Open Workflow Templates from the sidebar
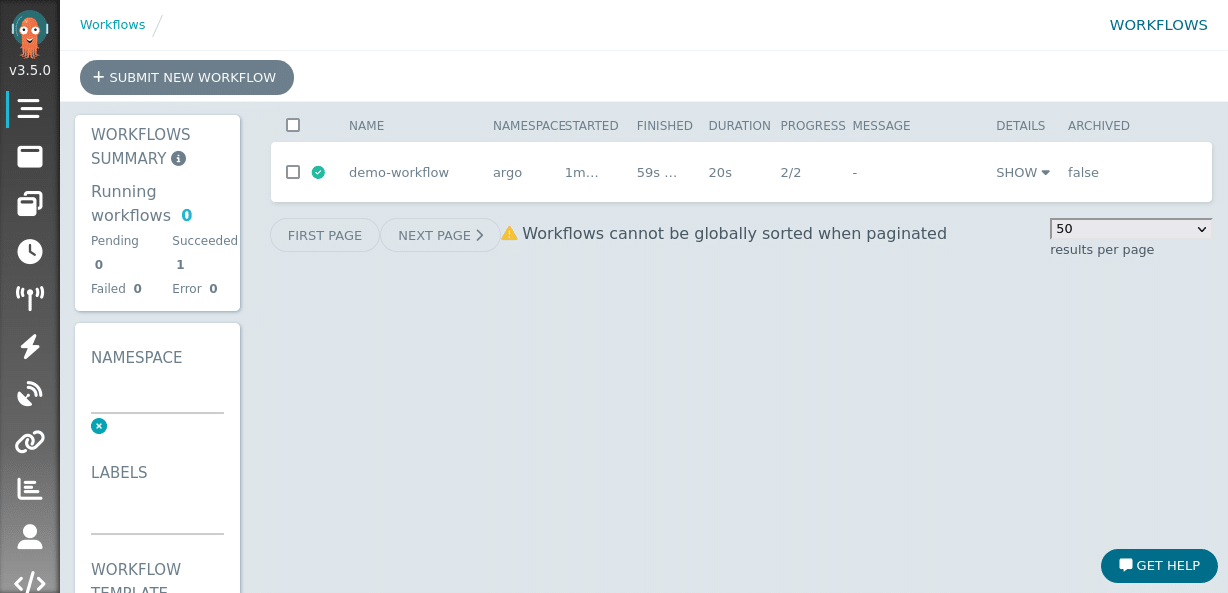 [30, 157]
